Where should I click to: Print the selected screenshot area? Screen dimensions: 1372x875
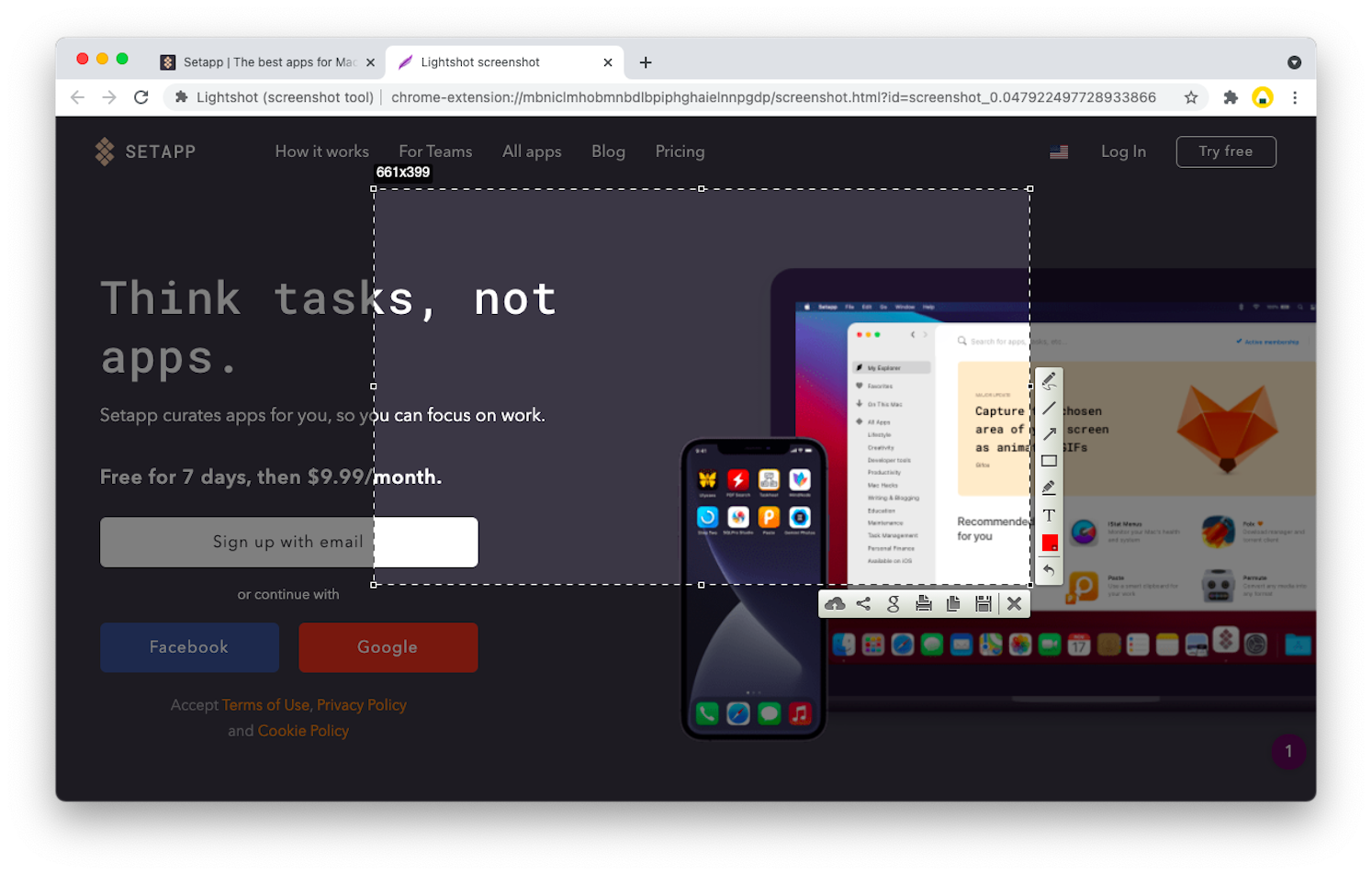point(924,603)
